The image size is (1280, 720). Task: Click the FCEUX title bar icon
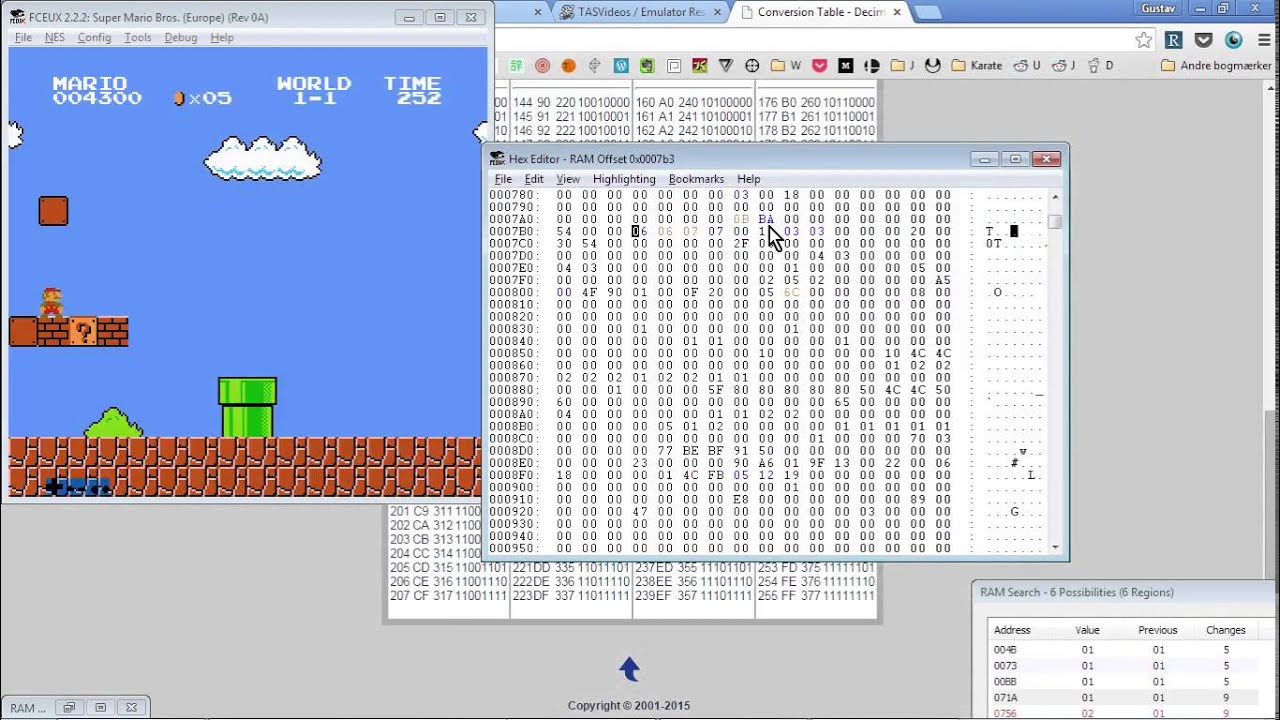[17, 17]
